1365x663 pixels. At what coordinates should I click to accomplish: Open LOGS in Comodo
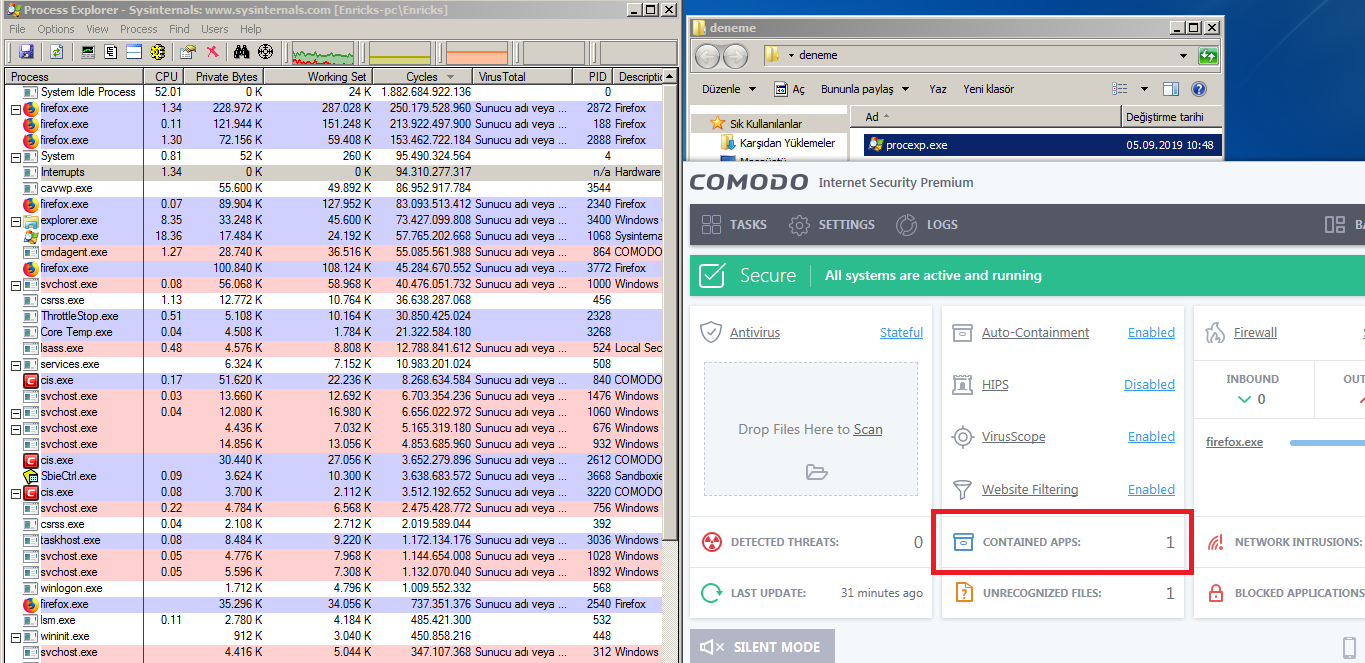point(926,224)
